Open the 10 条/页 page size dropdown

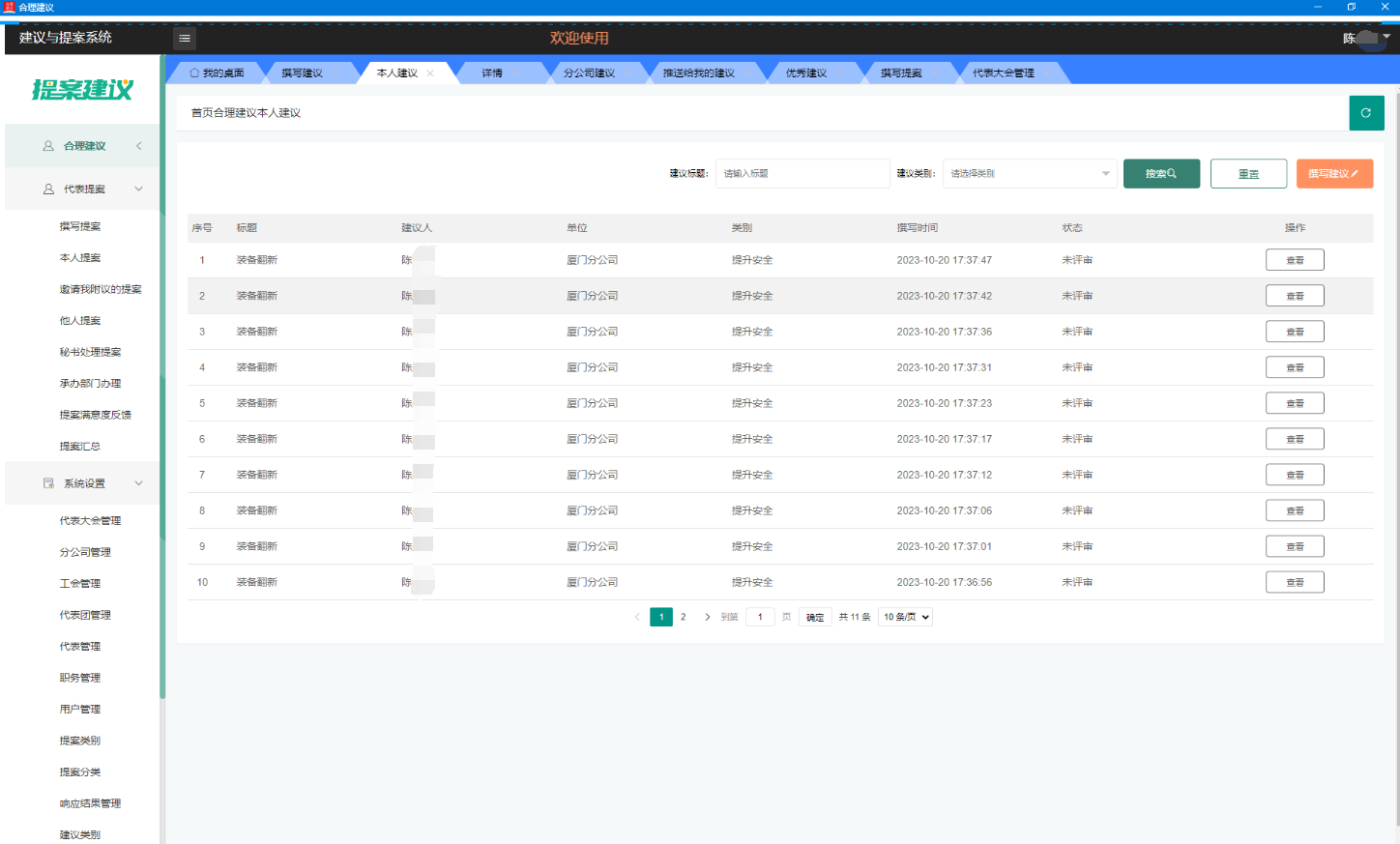pos(905,617)
